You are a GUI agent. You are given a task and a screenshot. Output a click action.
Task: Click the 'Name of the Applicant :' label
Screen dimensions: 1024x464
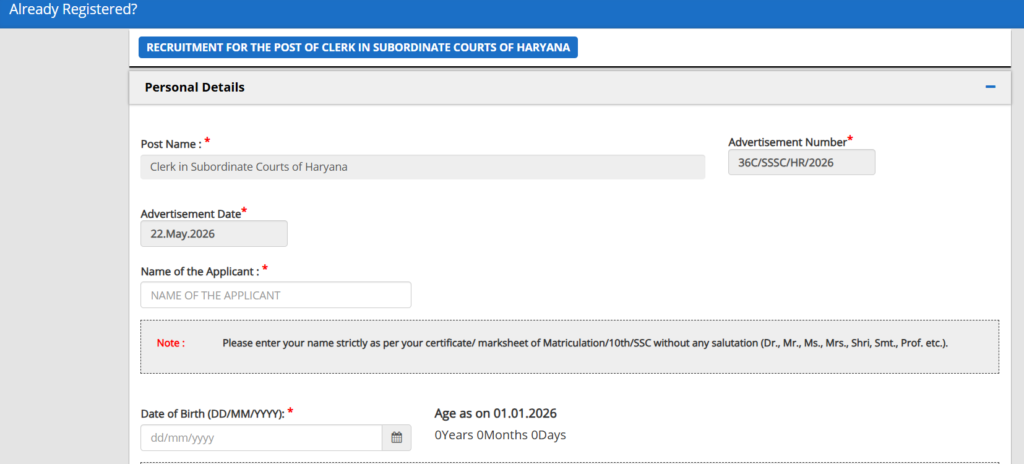(200, 272)
